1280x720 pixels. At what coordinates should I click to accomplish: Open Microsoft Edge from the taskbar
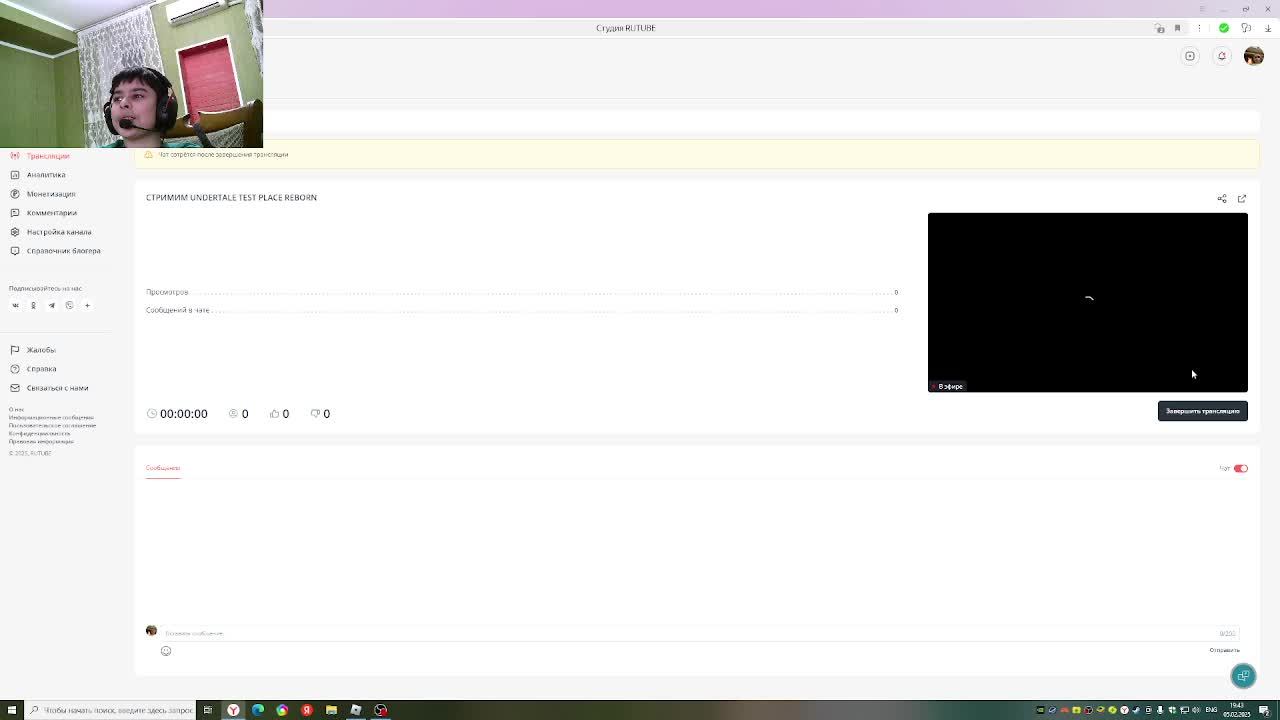coord(258,710)
